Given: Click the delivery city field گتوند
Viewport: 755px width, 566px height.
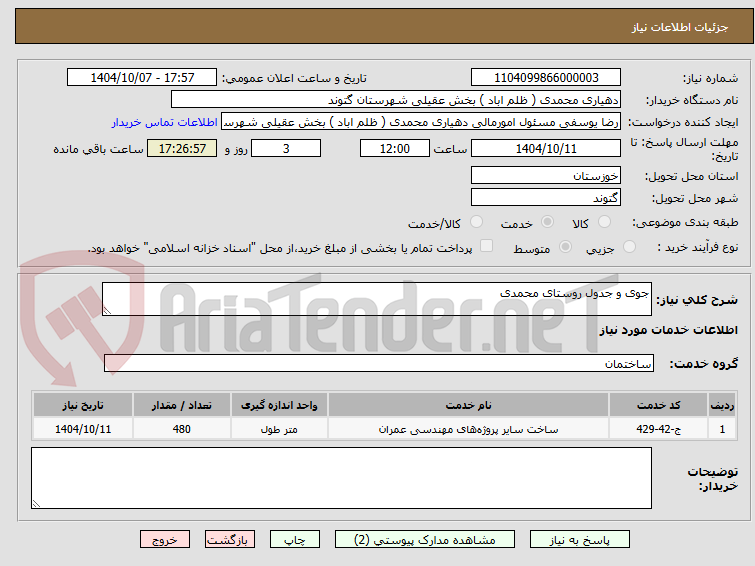Looking at the screenshot, I should [546, 198].
